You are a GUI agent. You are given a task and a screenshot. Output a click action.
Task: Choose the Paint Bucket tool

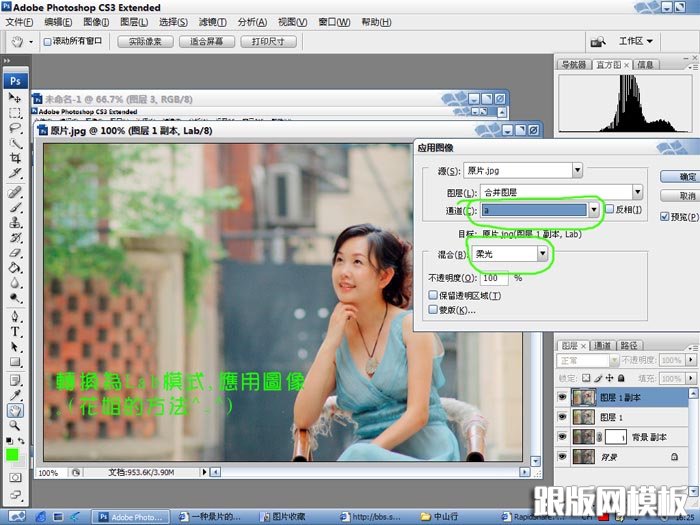[x=15, y=268]
